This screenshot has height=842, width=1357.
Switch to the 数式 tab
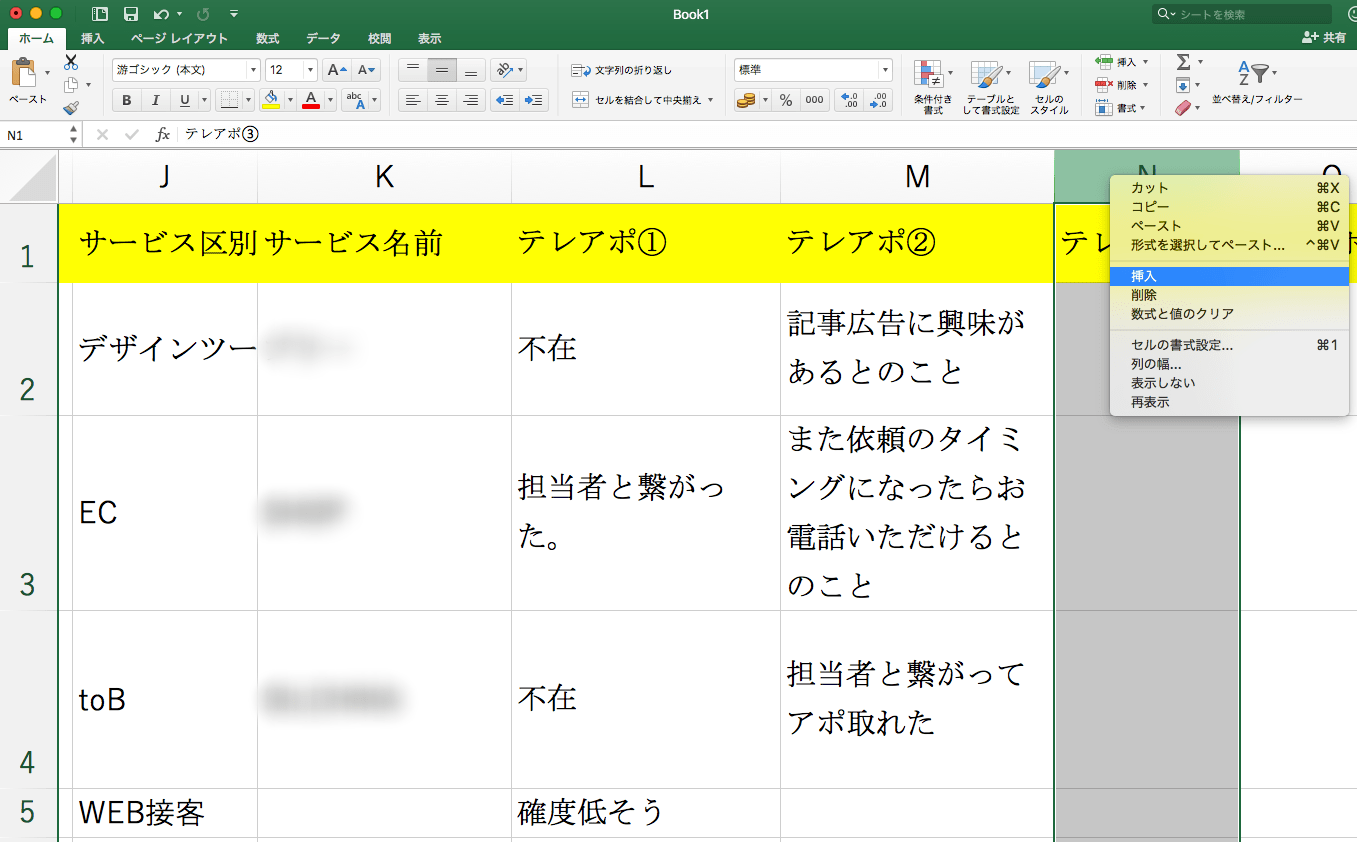267,38
